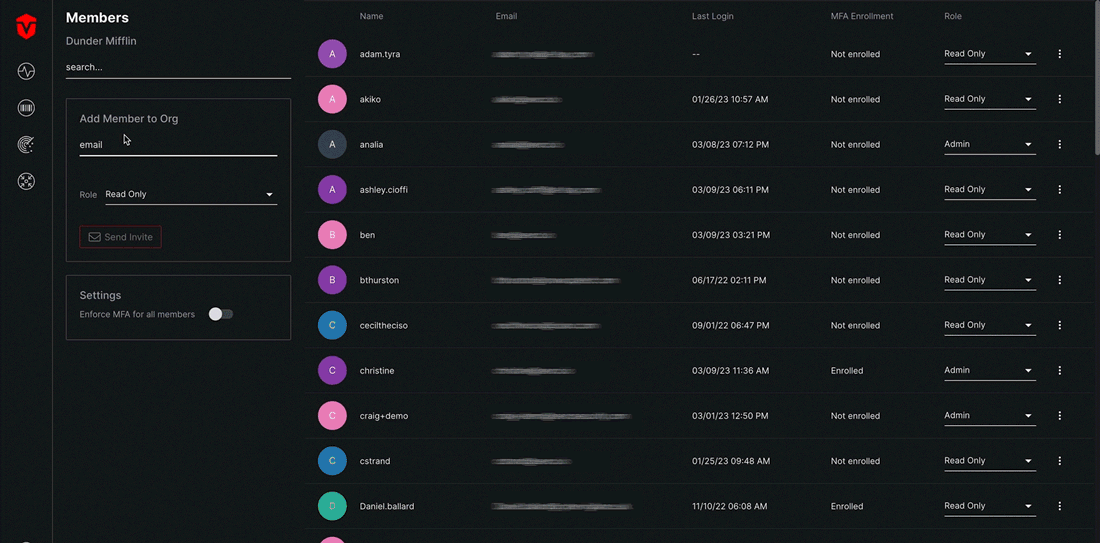Screen dimensions: 1100x543
Task: Focus the members search field
Action: coord(178,68)
